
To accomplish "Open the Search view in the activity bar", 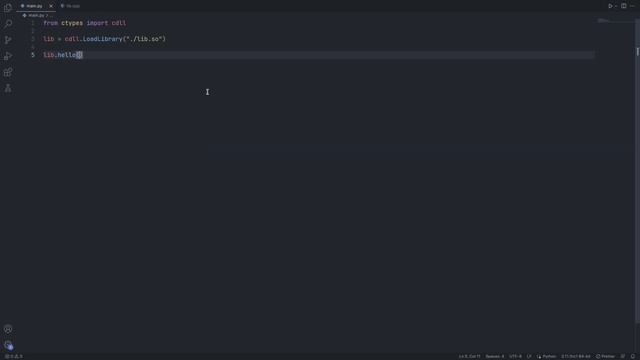I will [8, 24].
